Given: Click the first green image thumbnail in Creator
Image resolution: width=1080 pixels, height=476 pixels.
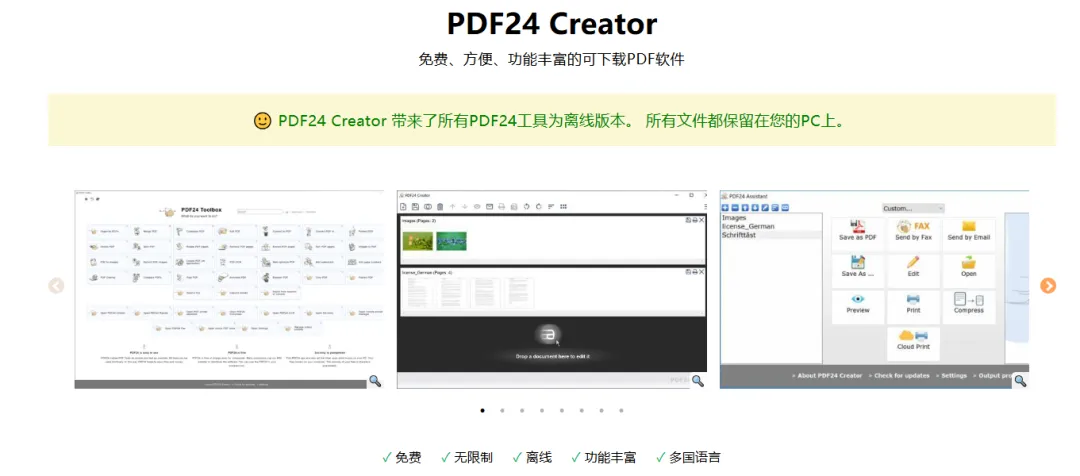Looking at the screenshot, I should point(418,241).
